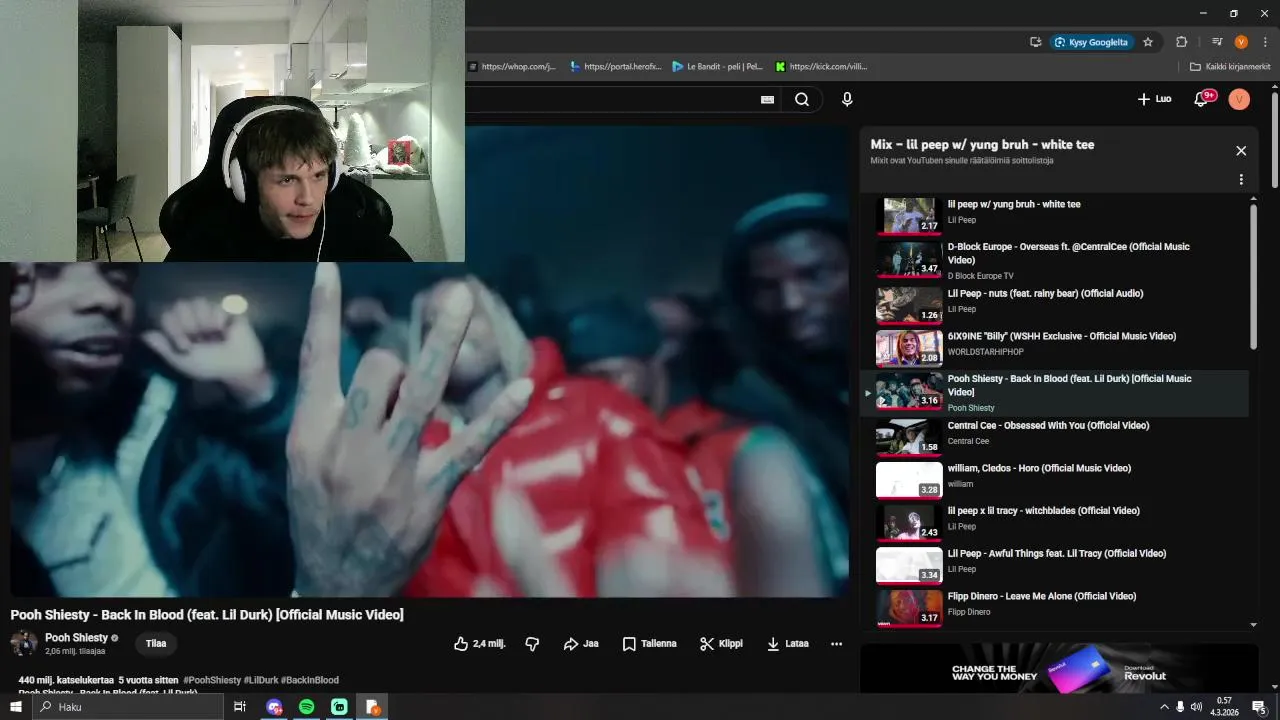
Task: Click the playlist panel scrollbar thumb
Action: tap(1253, 276)
